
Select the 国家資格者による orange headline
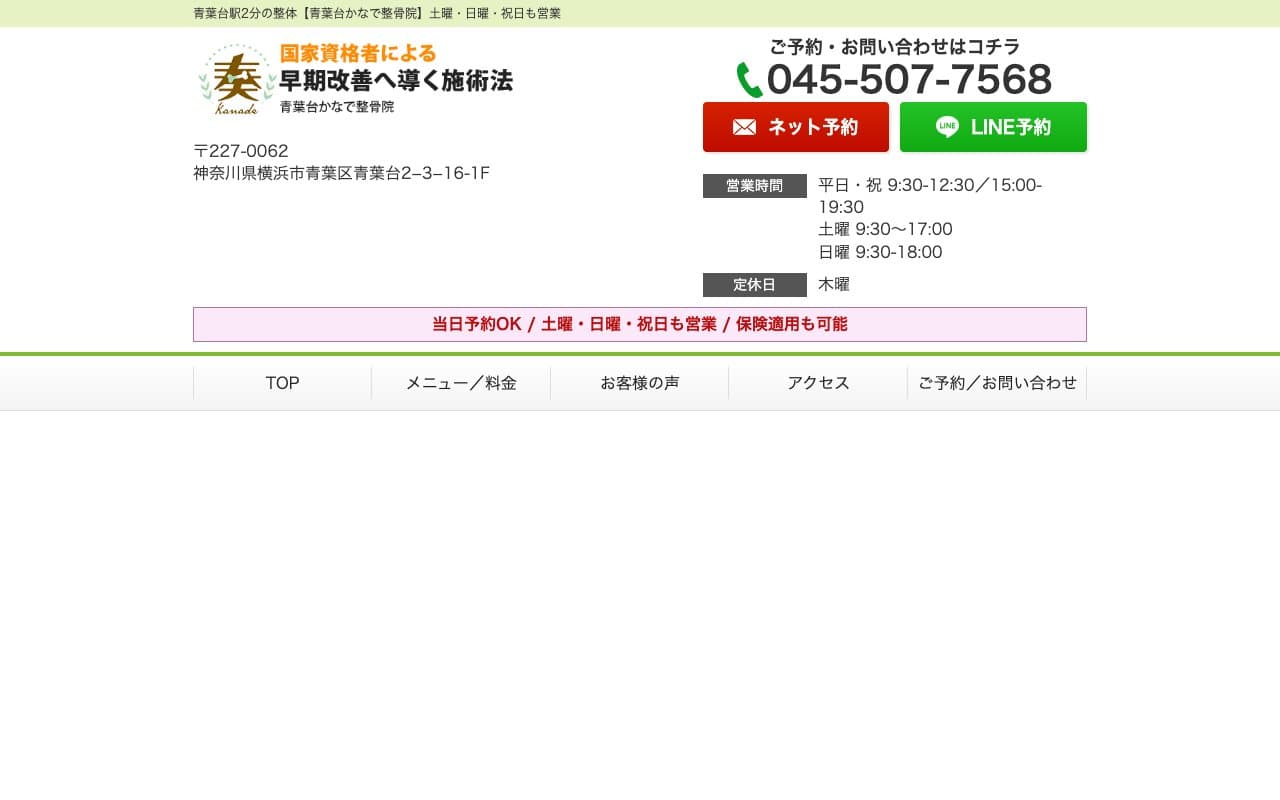(360, 53)
